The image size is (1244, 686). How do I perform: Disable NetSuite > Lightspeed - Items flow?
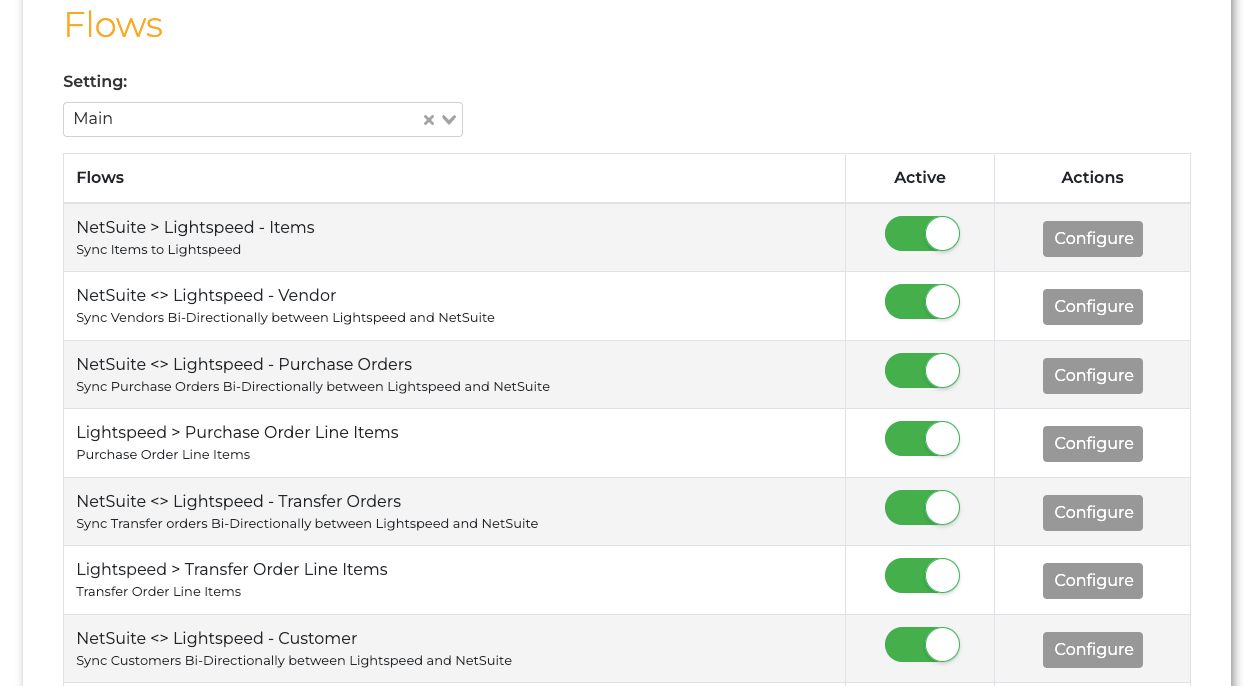(x=921, y=234)
